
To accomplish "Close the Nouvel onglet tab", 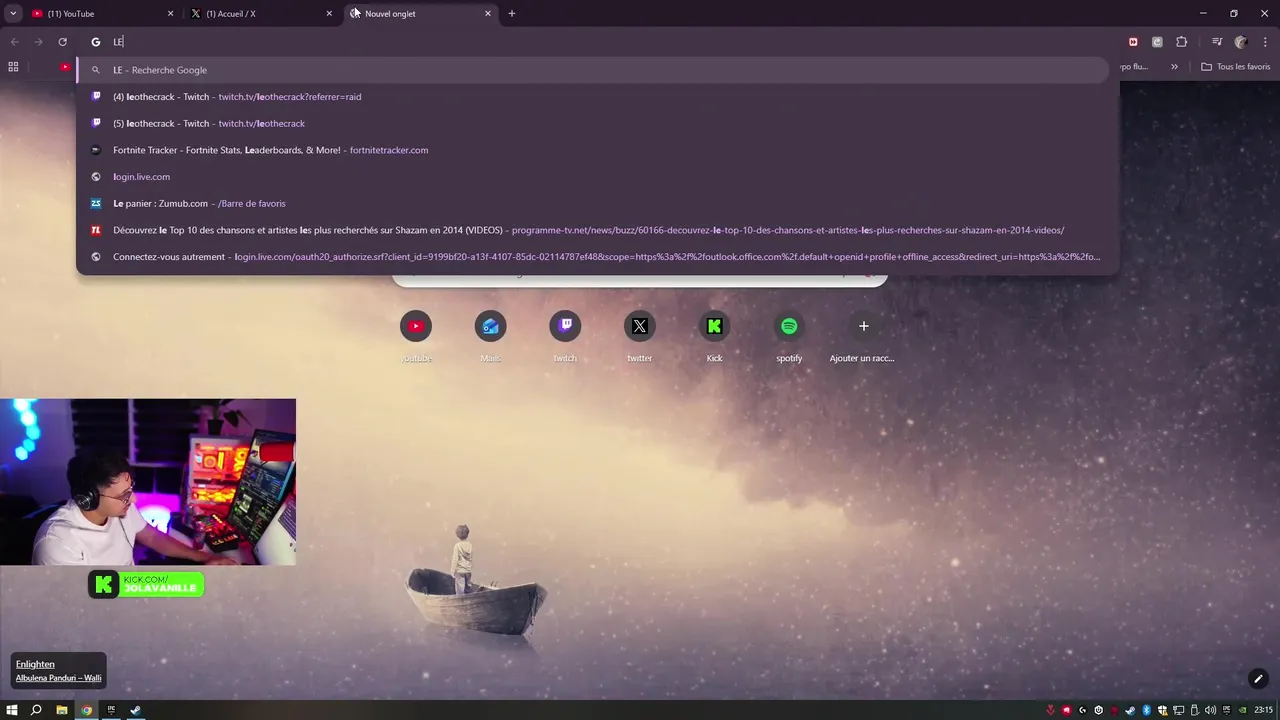I will pyautogui.click(x=488, y=13).
